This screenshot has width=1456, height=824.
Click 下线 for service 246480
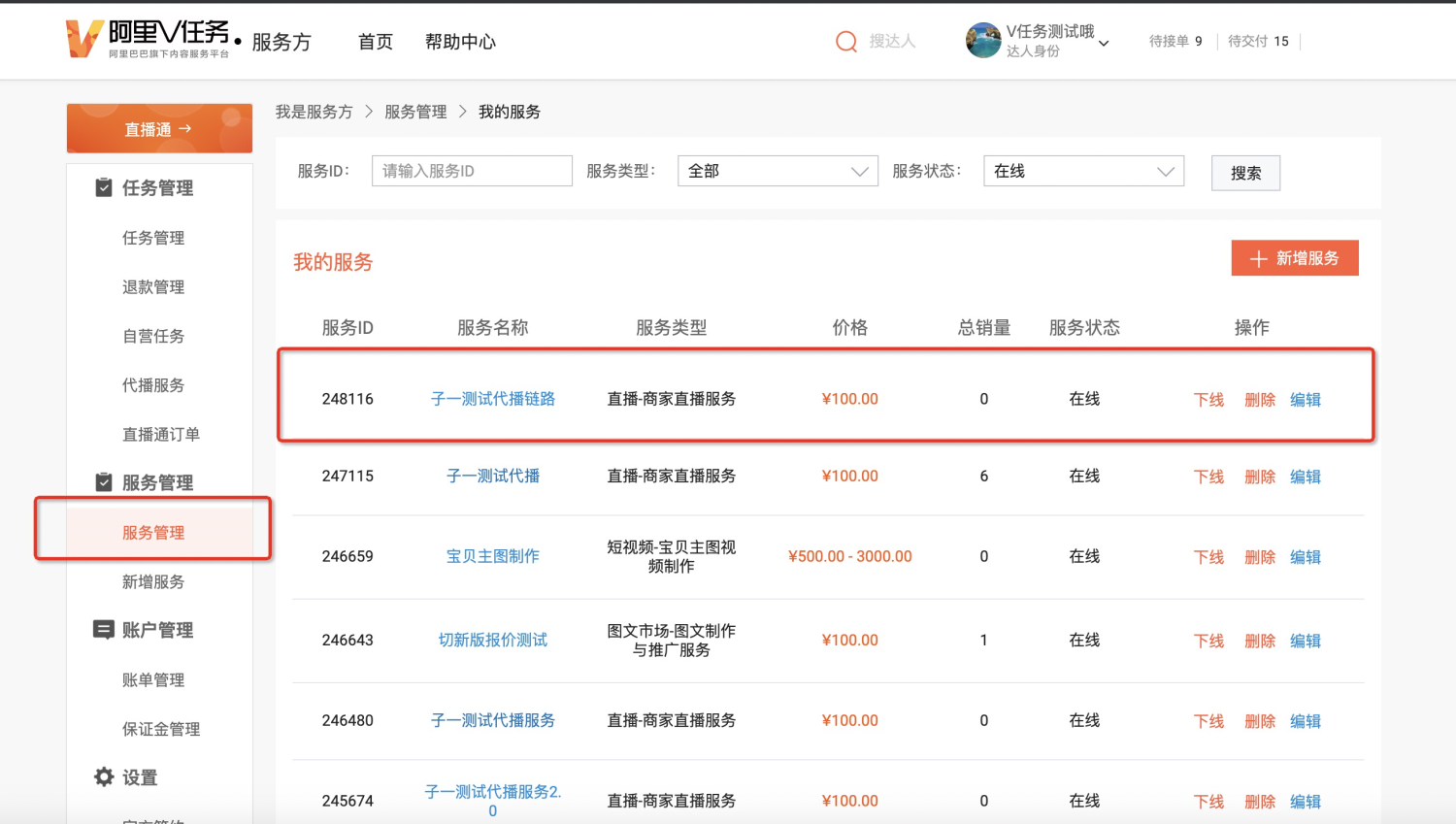(x=1208, y=721)
